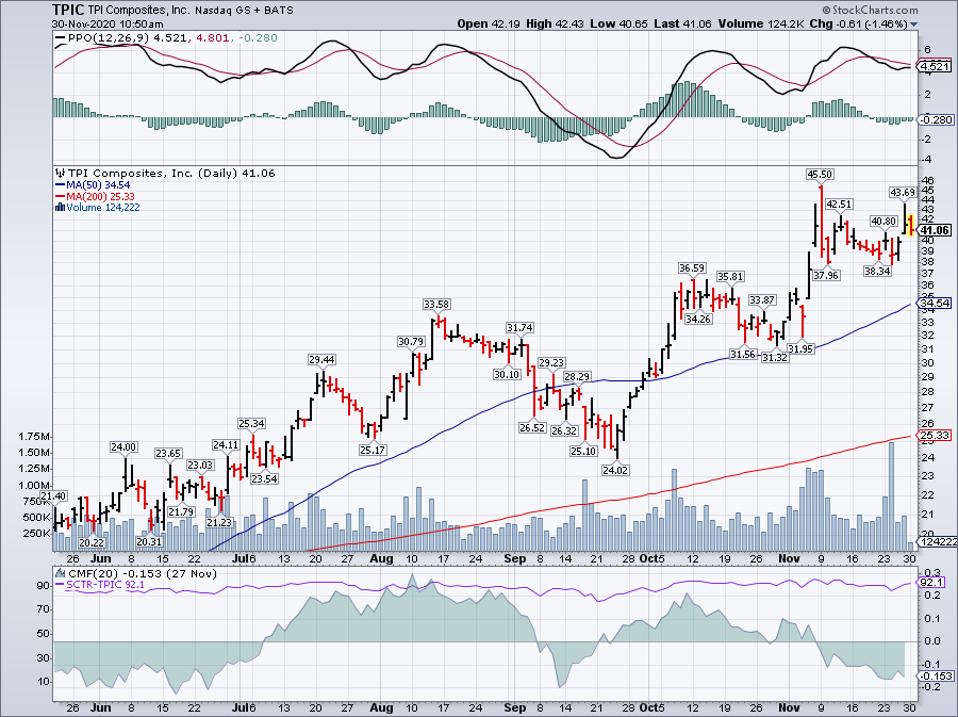The width and height of the screenshot is (958, 717).
Task: Click the Last 41.06 quote in header
Action: (x=684, y=24)
